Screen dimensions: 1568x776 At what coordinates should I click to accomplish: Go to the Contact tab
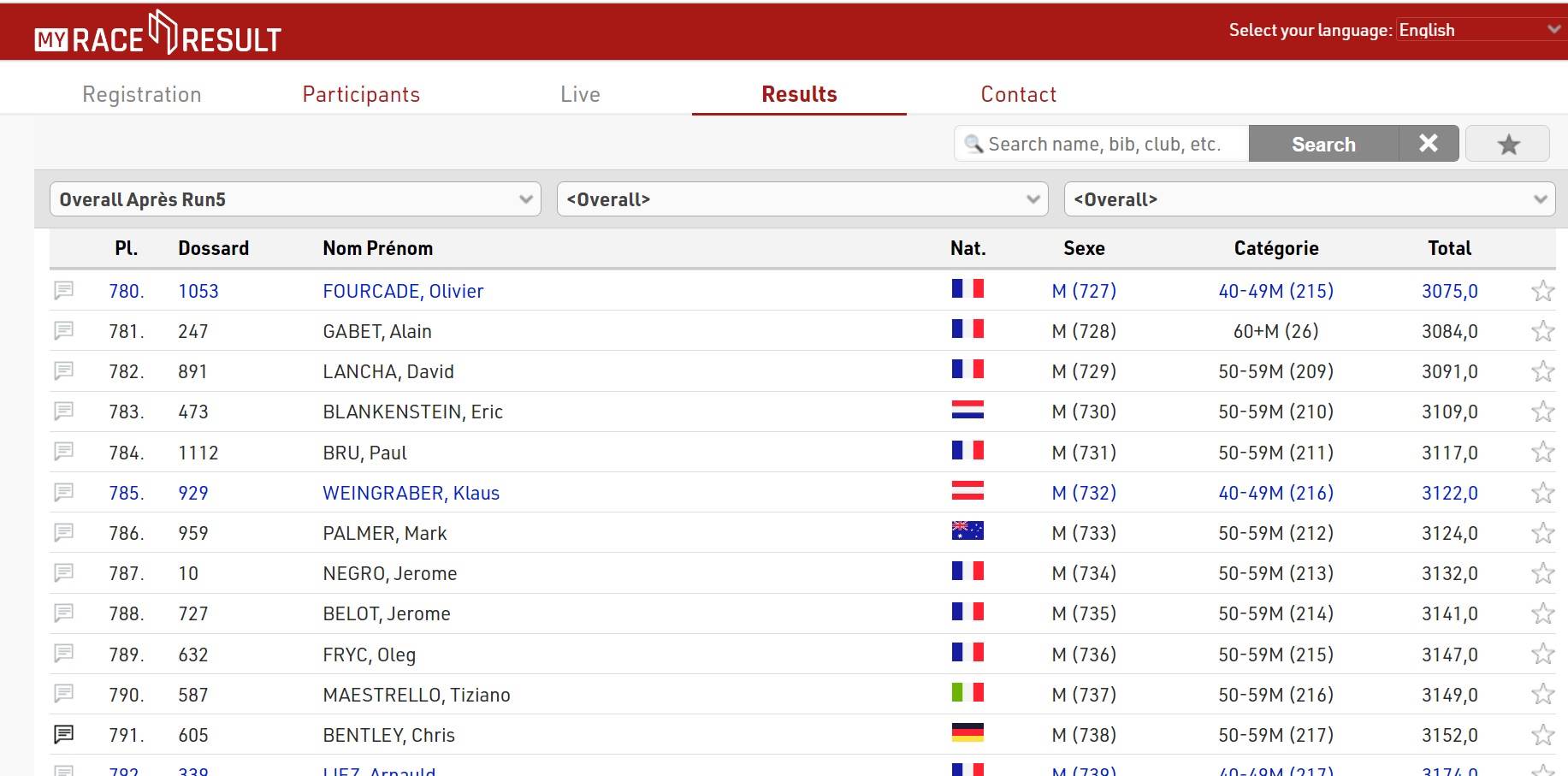(1018, 94)
